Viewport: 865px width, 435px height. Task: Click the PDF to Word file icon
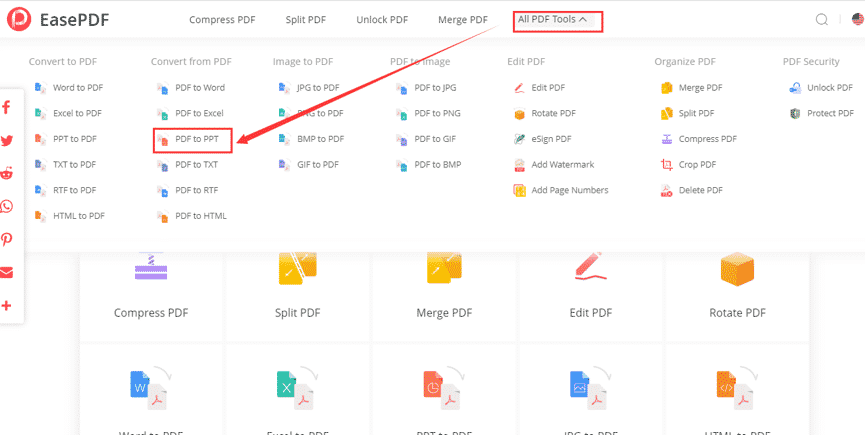coord(163,88)
